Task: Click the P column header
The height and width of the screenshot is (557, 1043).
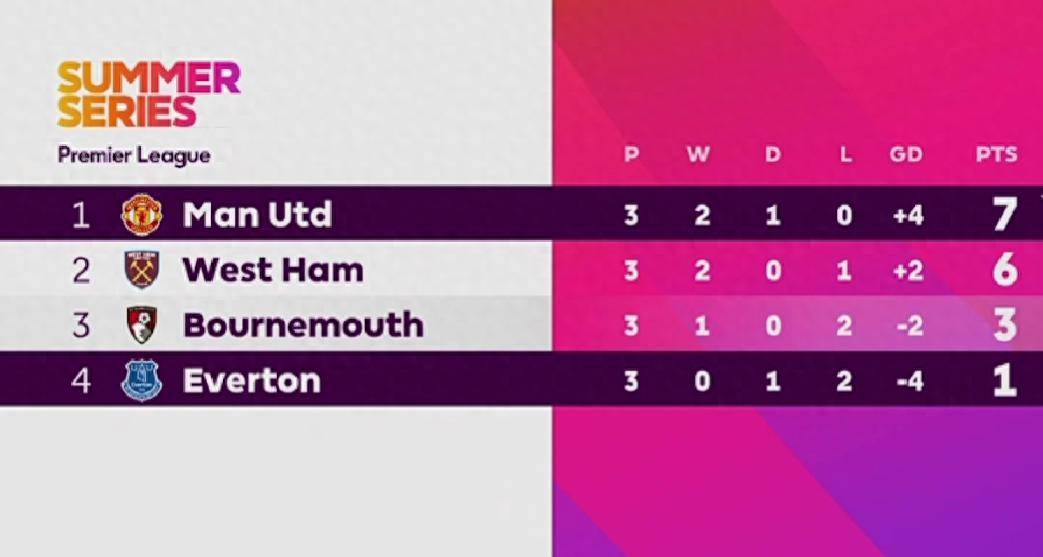Action: click(631, 155)
